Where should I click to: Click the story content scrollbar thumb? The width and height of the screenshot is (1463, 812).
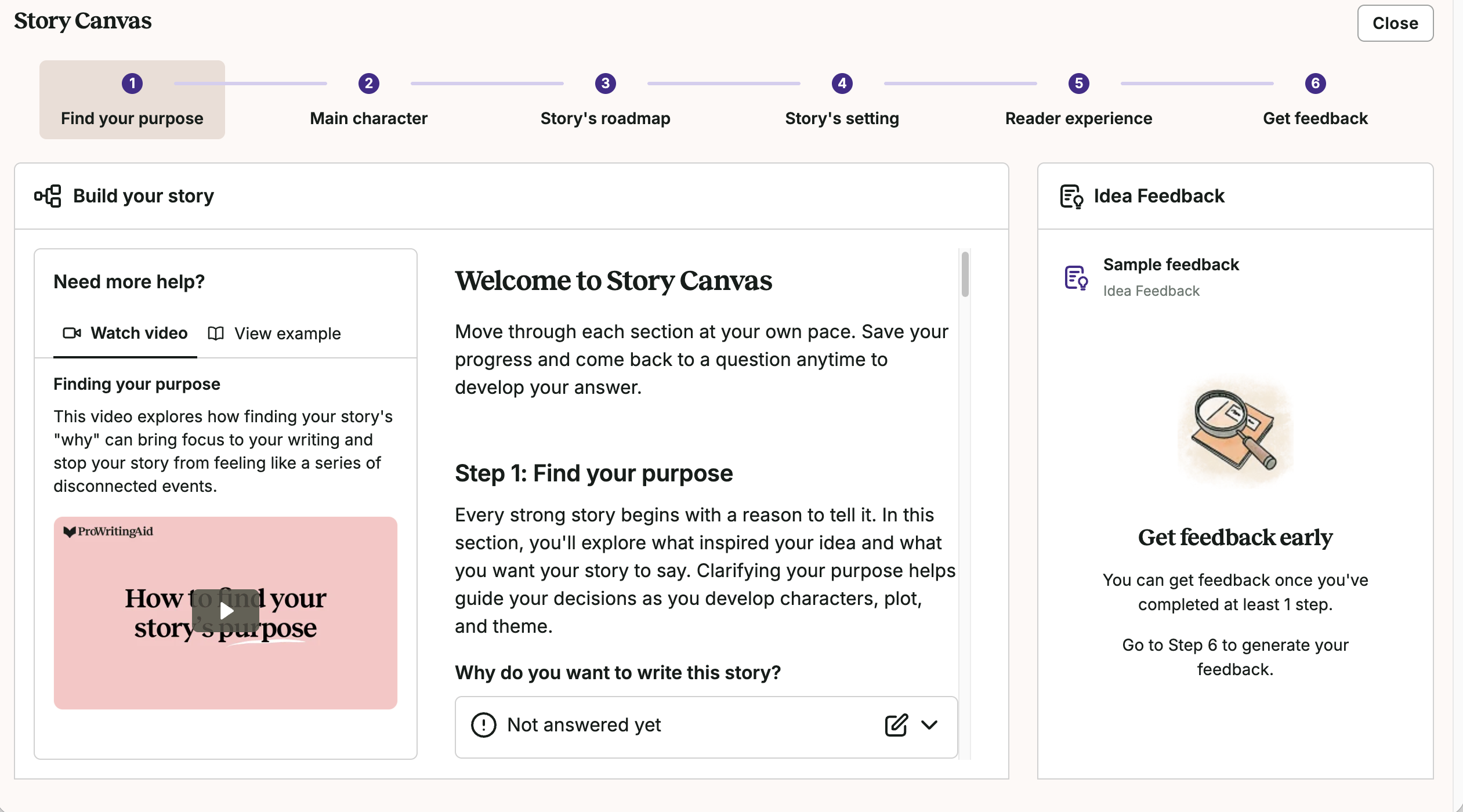point(965,274)
